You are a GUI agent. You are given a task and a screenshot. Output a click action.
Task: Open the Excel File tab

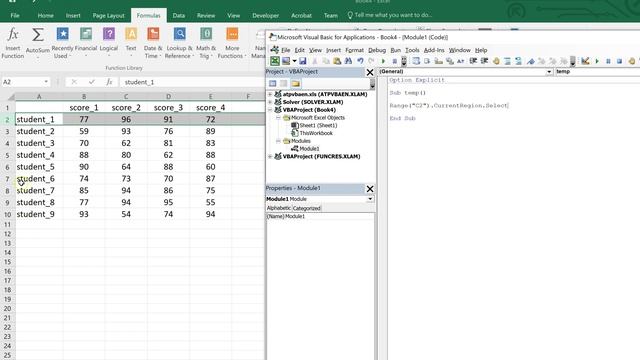pos(15,16)
